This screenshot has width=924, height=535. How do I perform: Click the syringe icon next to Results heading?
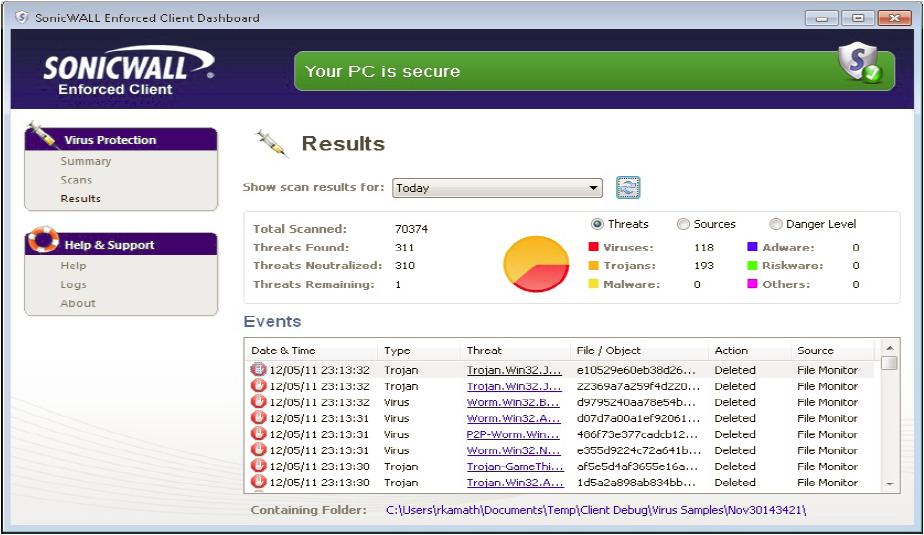click(x=270, y=143)
